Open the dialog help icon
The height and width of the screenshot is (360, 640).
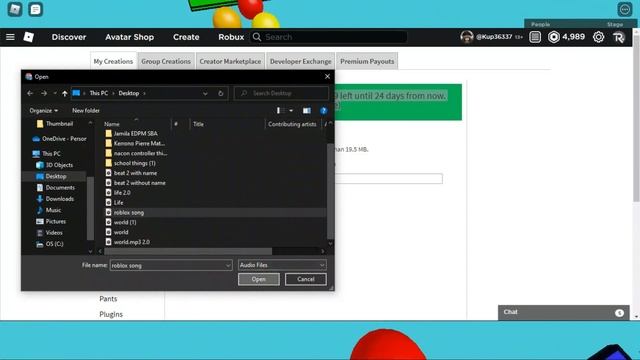point(323,111)
